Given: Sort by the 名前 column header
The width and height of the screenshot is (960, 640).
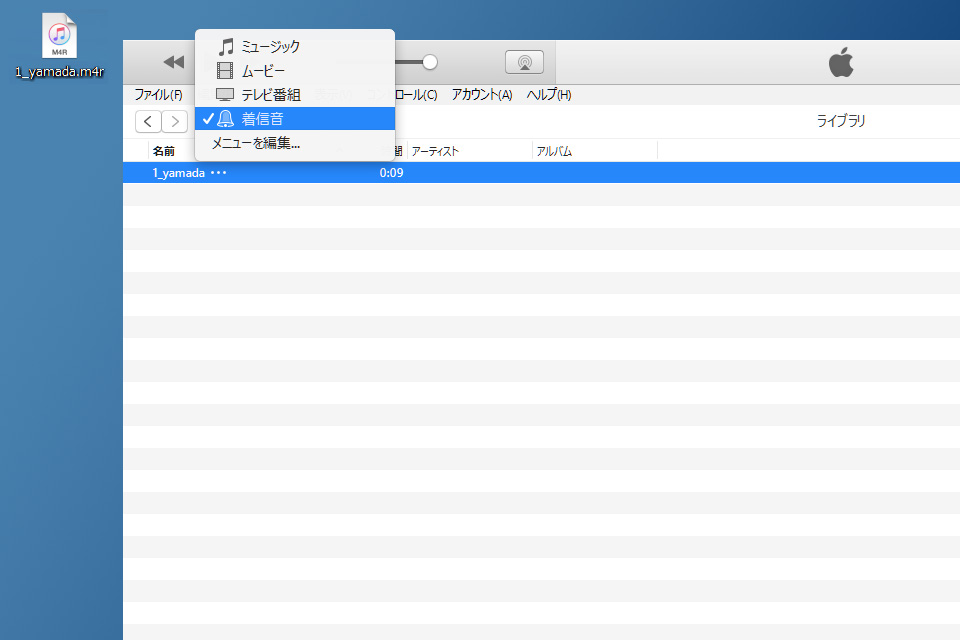Looking at the screenshot, I should coord(163,151).
